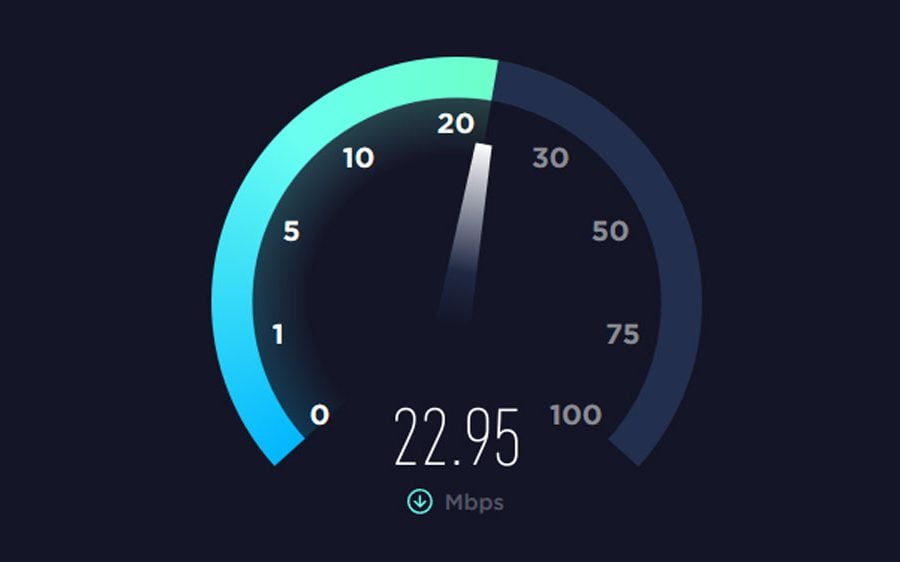Click the 50 mark on the gauge
This screenshot has height=562, width=900.
tap(610, 231)
